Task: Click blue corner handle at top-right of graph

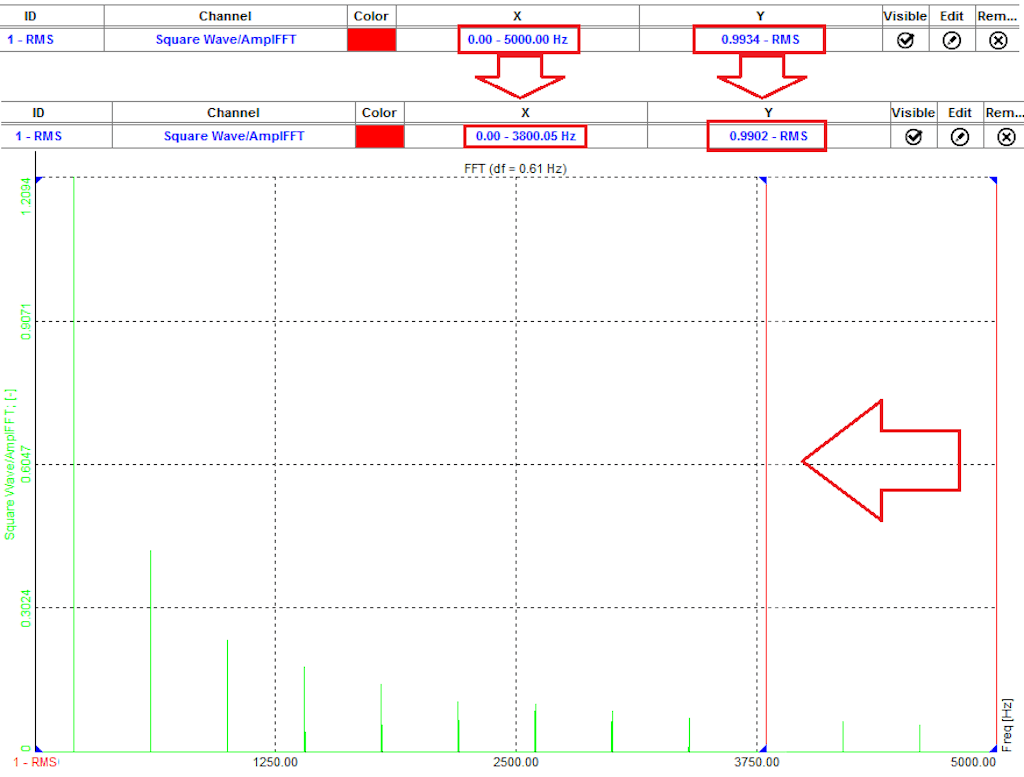Action: pyautogui.click(x=993, y=180)
